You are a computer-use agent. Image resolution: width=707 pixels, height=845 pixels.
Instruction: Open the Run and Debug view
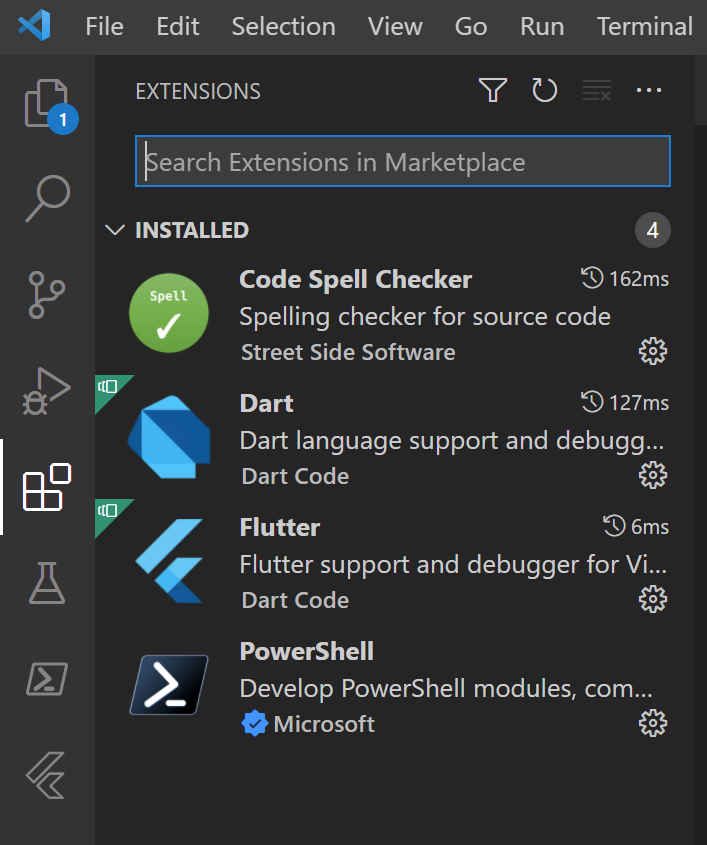click(x=46, y=389)
